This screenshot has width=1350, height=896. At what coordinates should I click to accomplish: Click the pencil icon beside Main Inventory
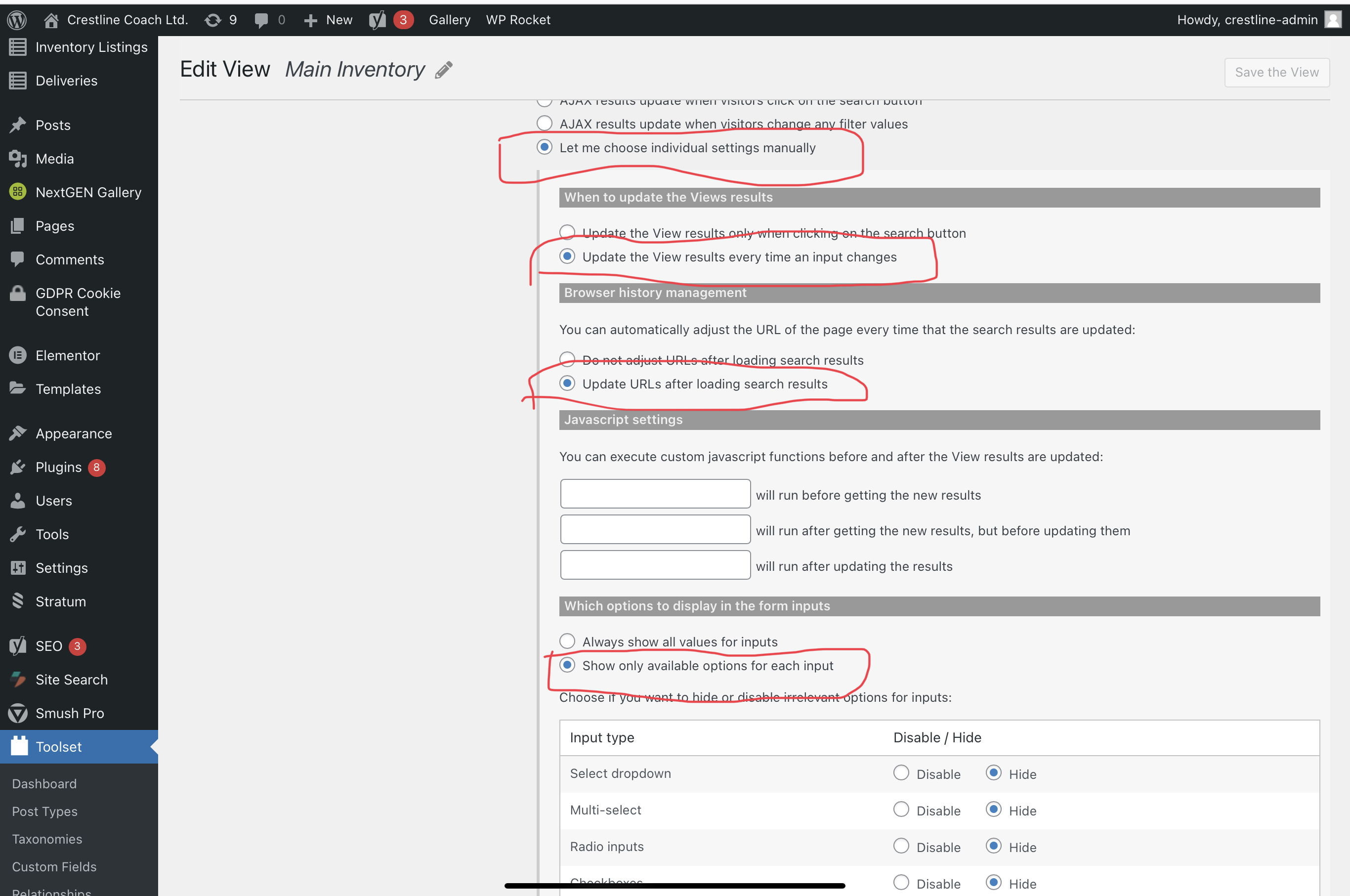pos(443,70)
